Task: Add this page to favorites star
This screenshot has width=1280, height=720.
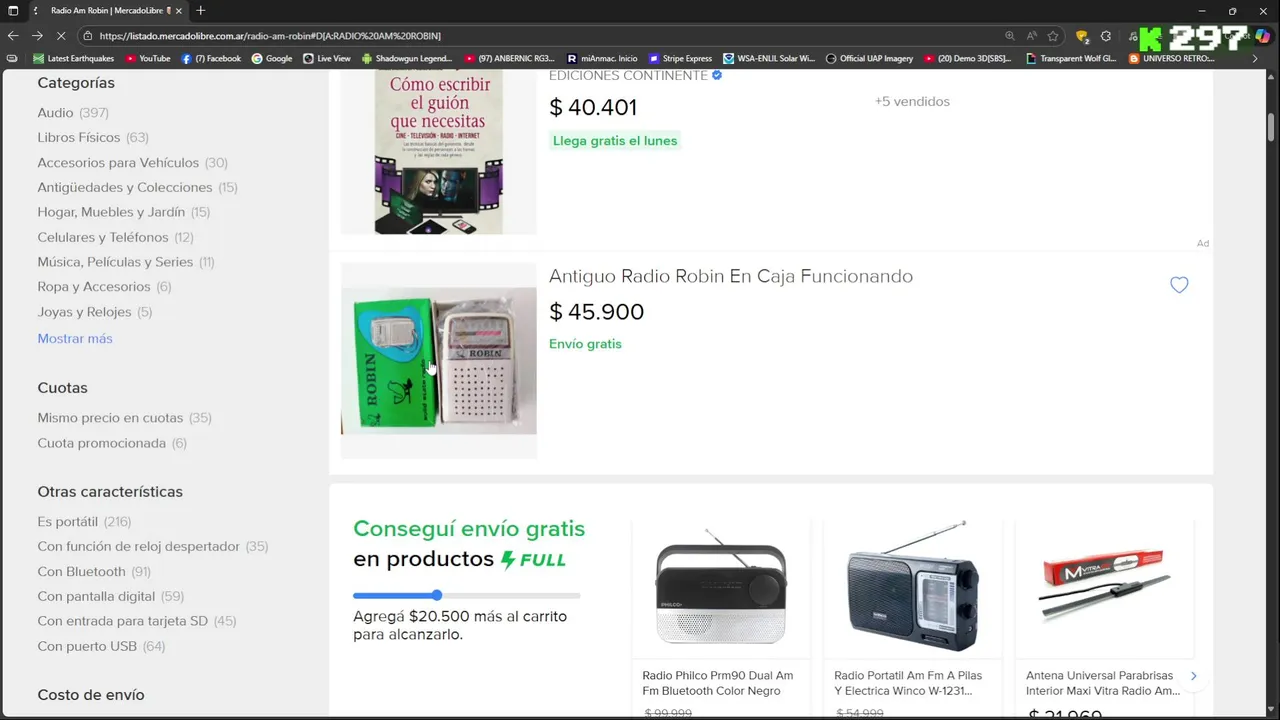Action: [x=1053, y=36]
